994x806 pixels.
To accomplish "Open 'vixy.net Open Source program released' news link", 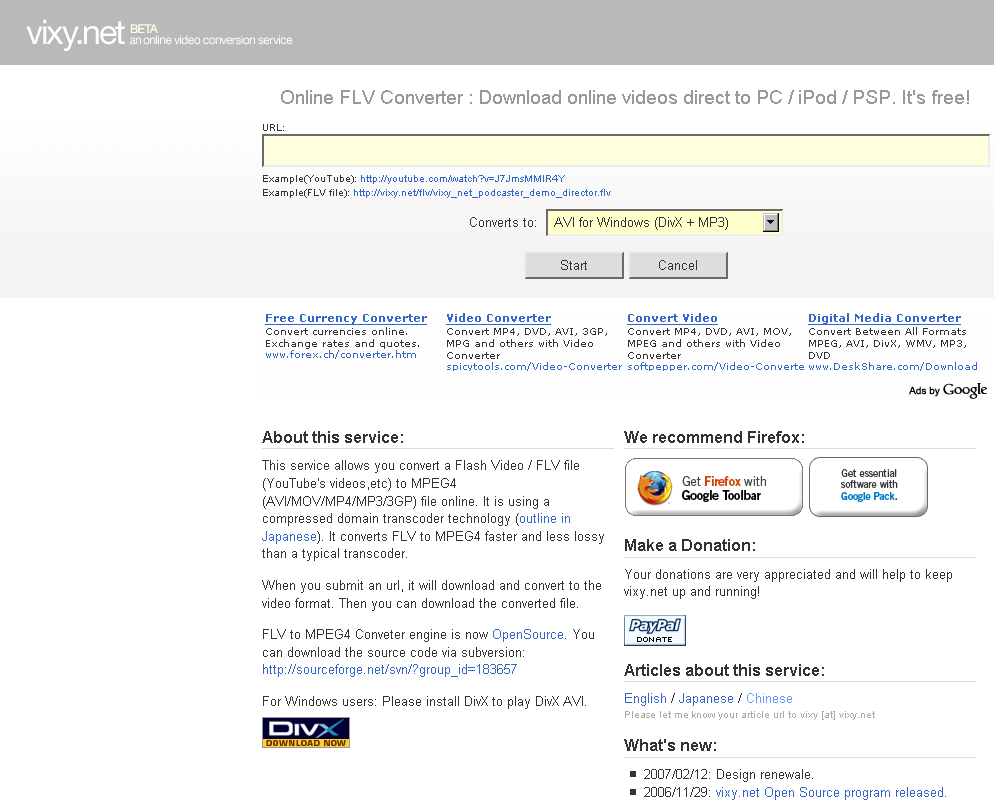I will [x=831, y=793].
